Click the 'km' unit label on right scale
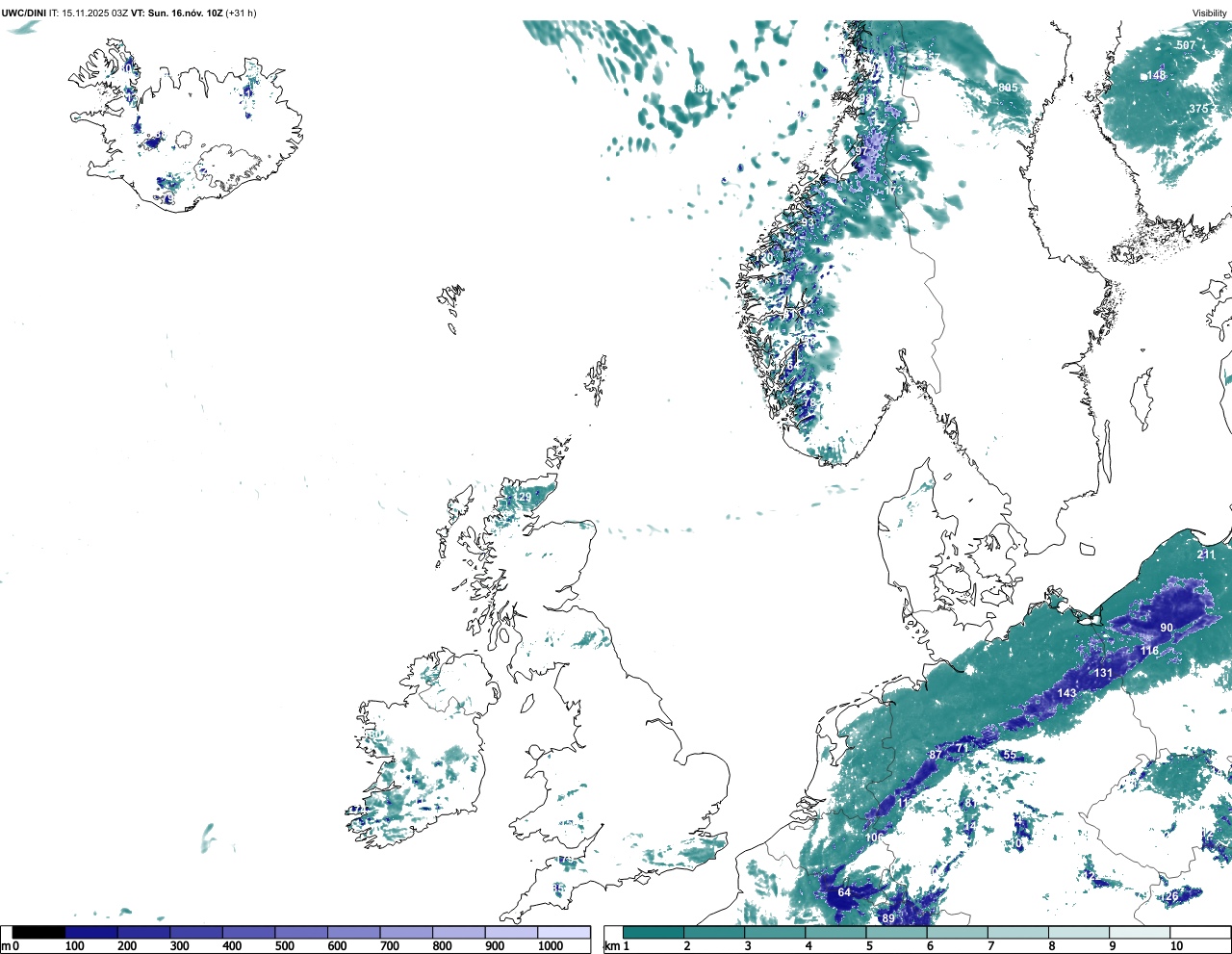1232x954 pixels. click(611, 946)
